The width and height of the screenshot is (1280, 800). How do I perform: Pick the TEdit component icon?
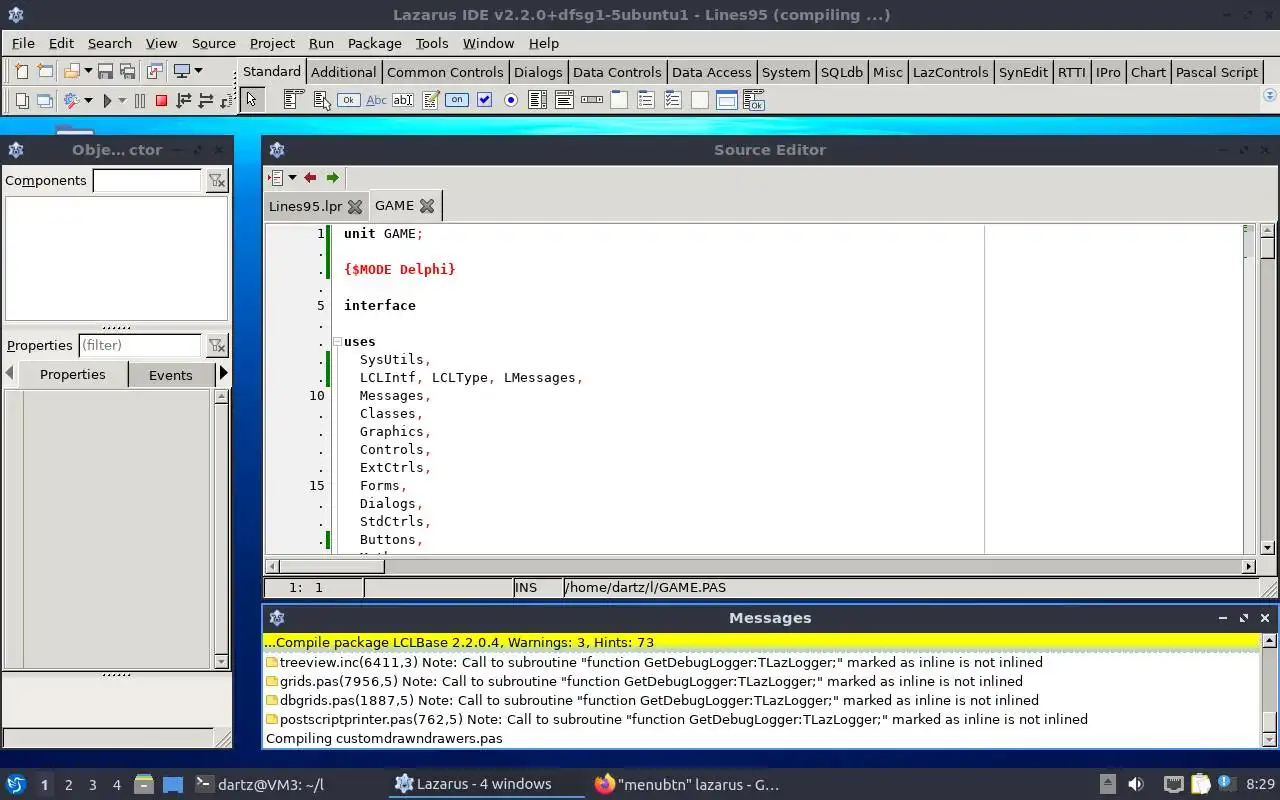click(x=403, y=100)
